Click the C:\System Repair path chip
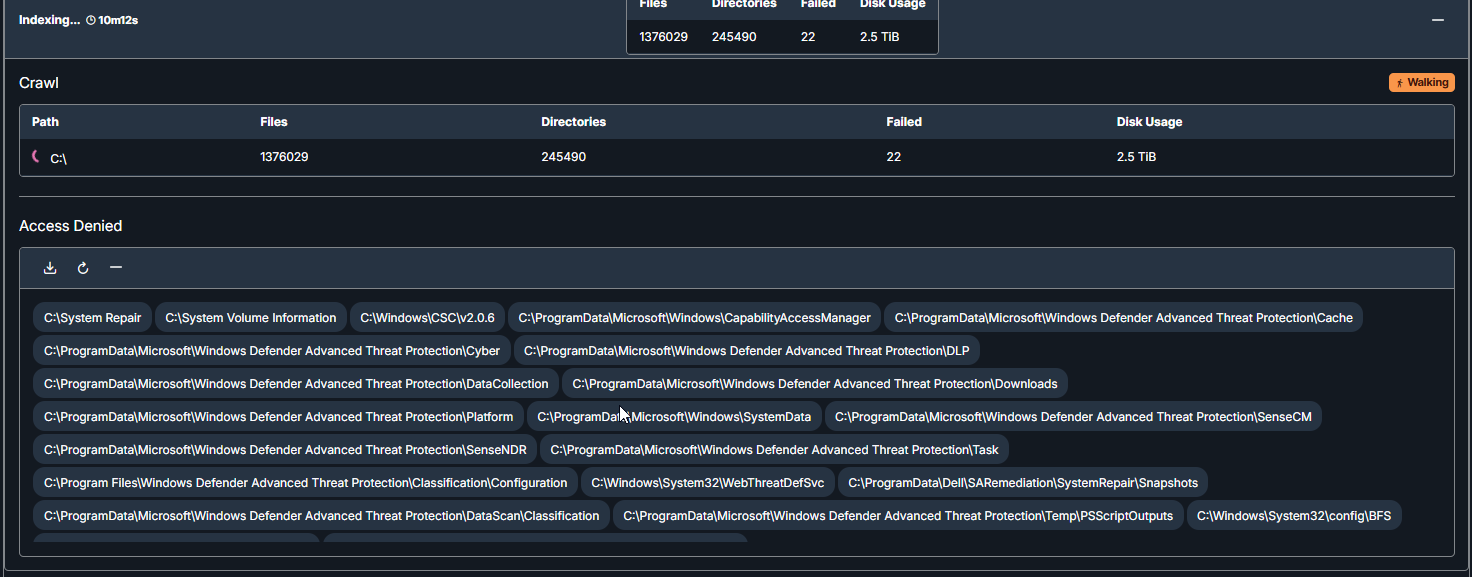1472x577 pixels. [93, 318]
